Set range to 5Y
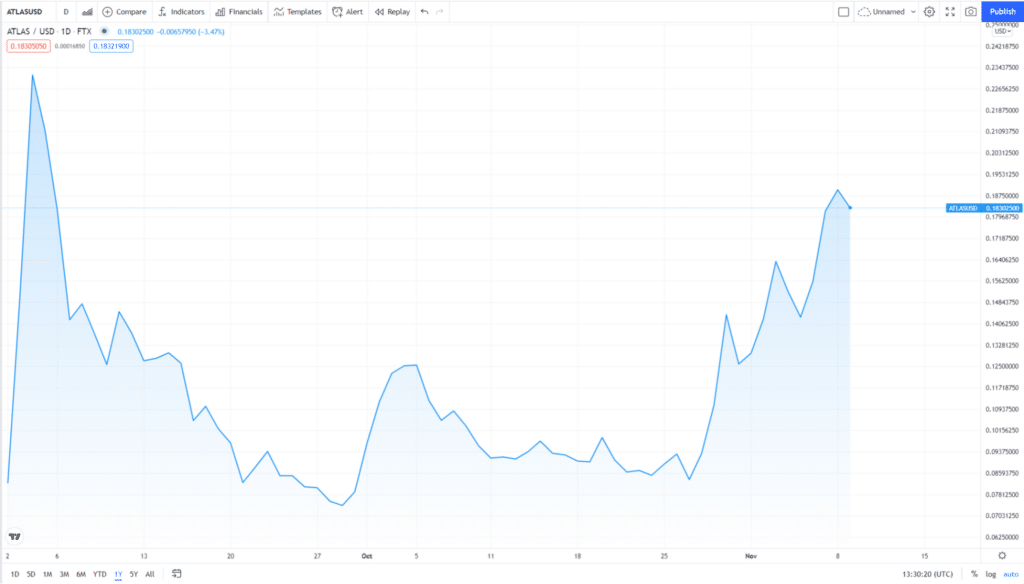Viewport: 1024px width, 584px height. [134, 574]
